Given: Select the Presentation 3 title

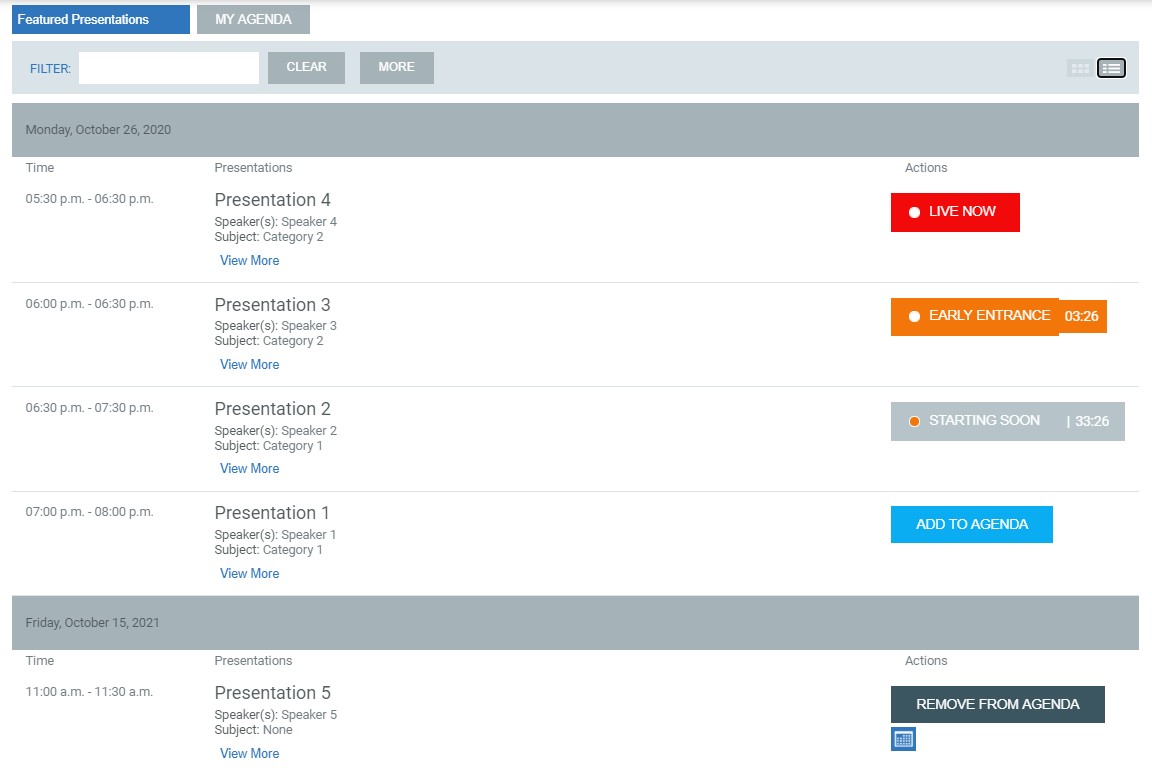Looking at the screenshot, I should click(273, 305).
